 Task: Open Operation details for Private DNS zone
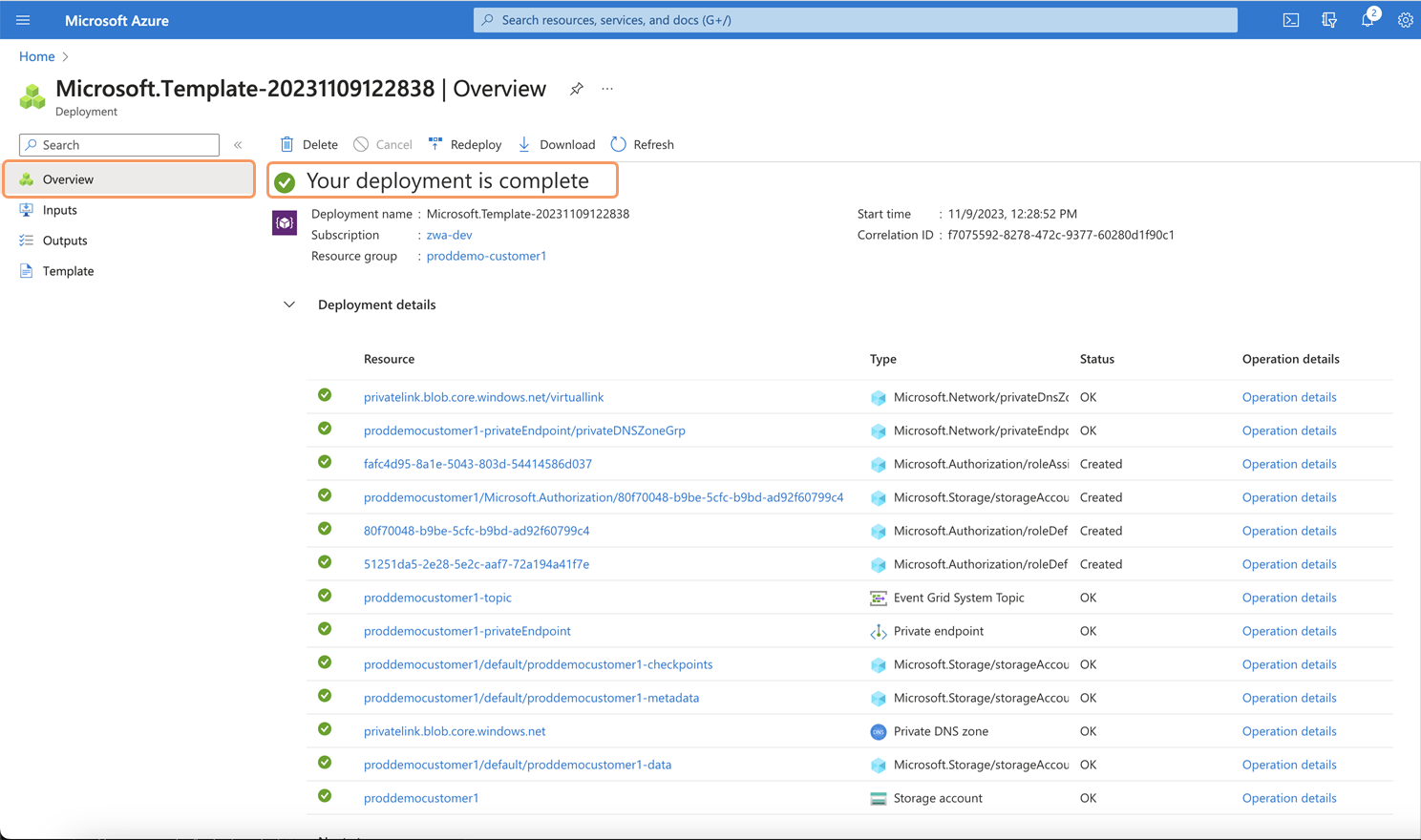pyautogui.click(x=1289, y=731)
